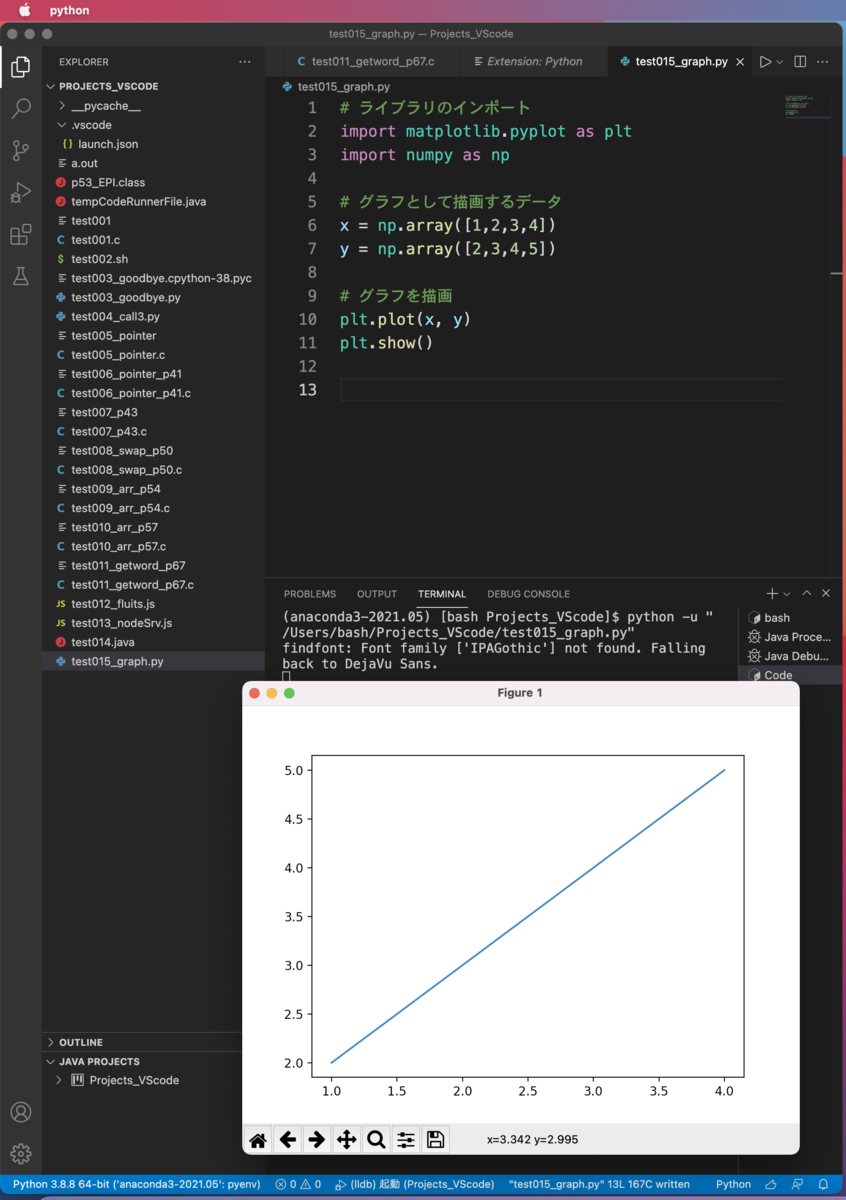Open the Accounts icon in activity bar

(20, 1112)
